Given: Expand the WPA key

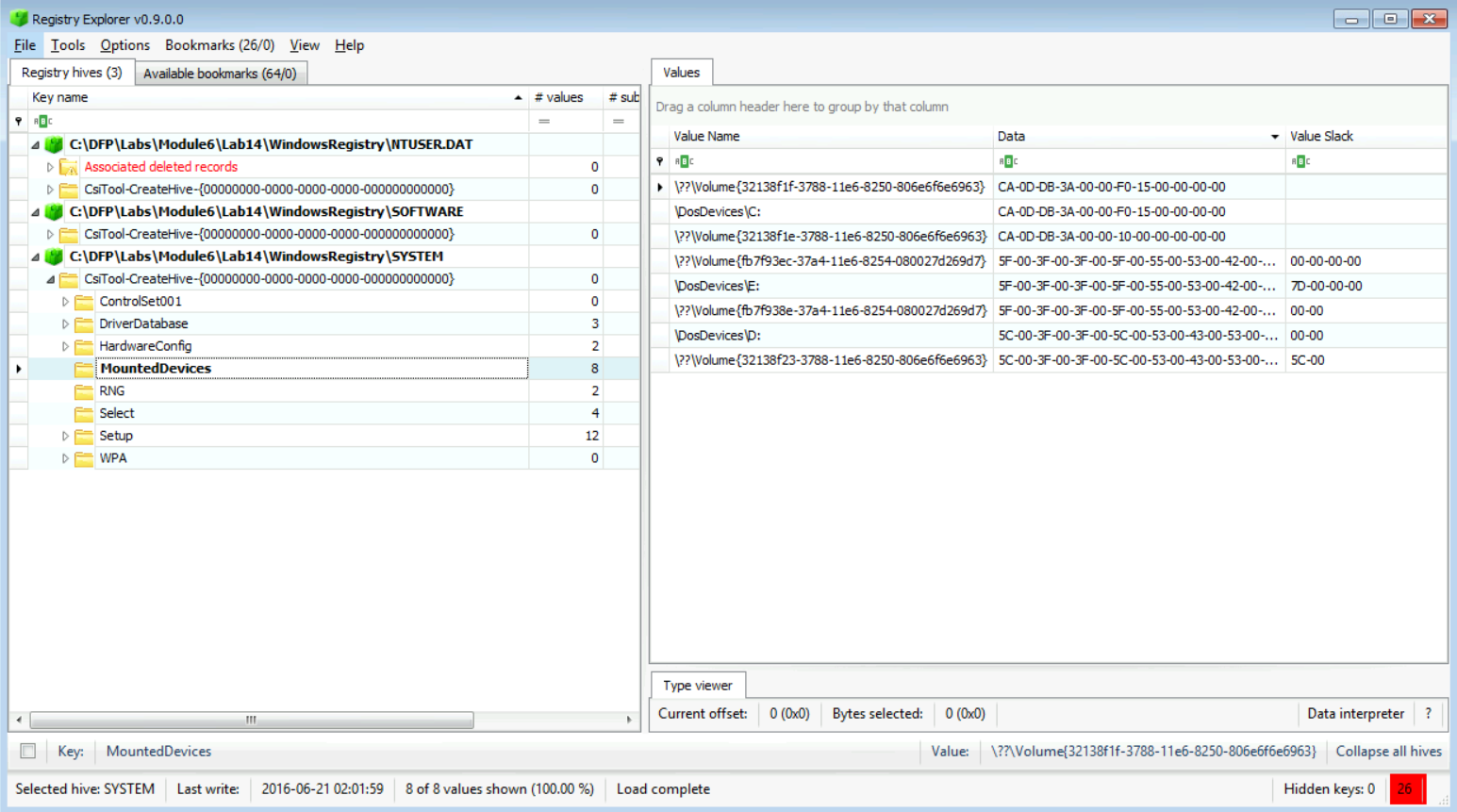Looking at the screenshot, I should tap(65, 458).
